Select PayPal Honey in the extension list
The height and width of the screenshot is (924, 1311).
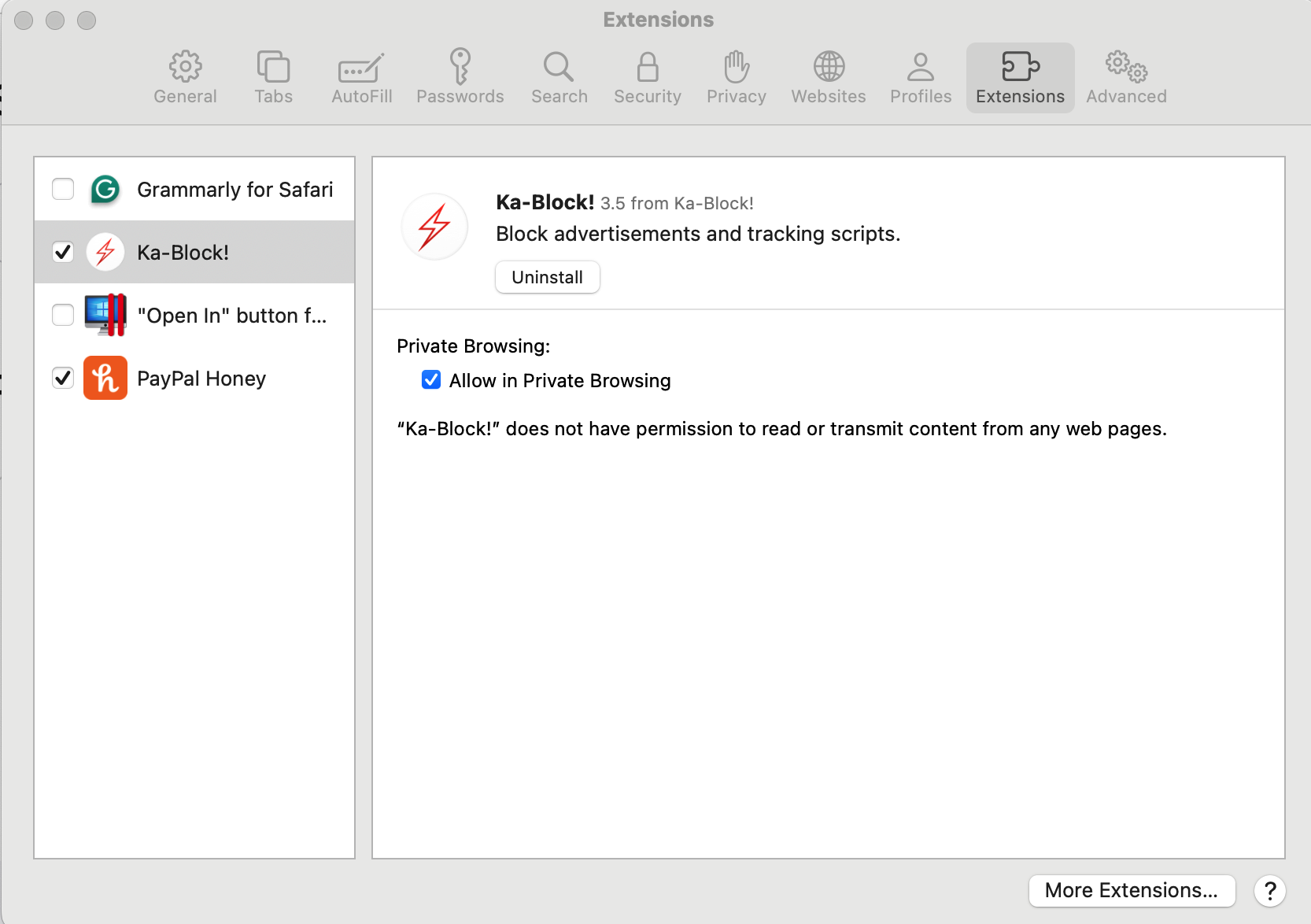click(194, 378)
